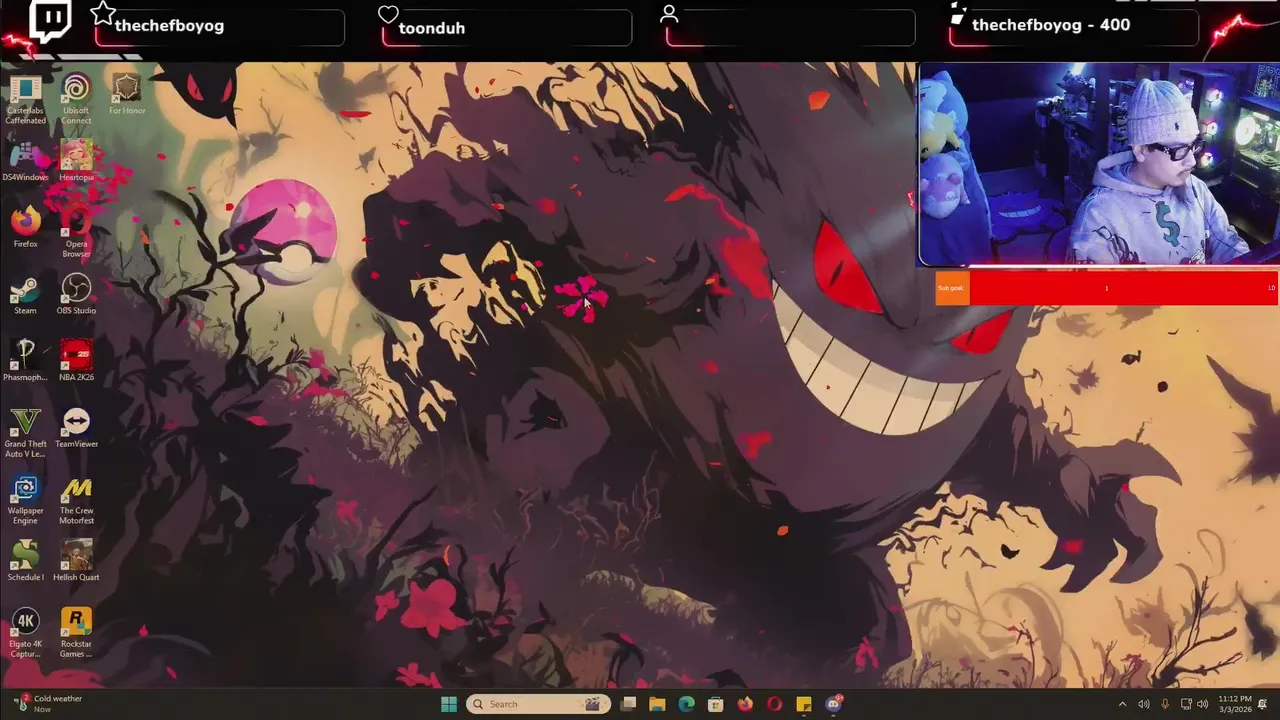Click the Twitch logo in the overlay
The image size is (1280, 720).
pos(50,20)
